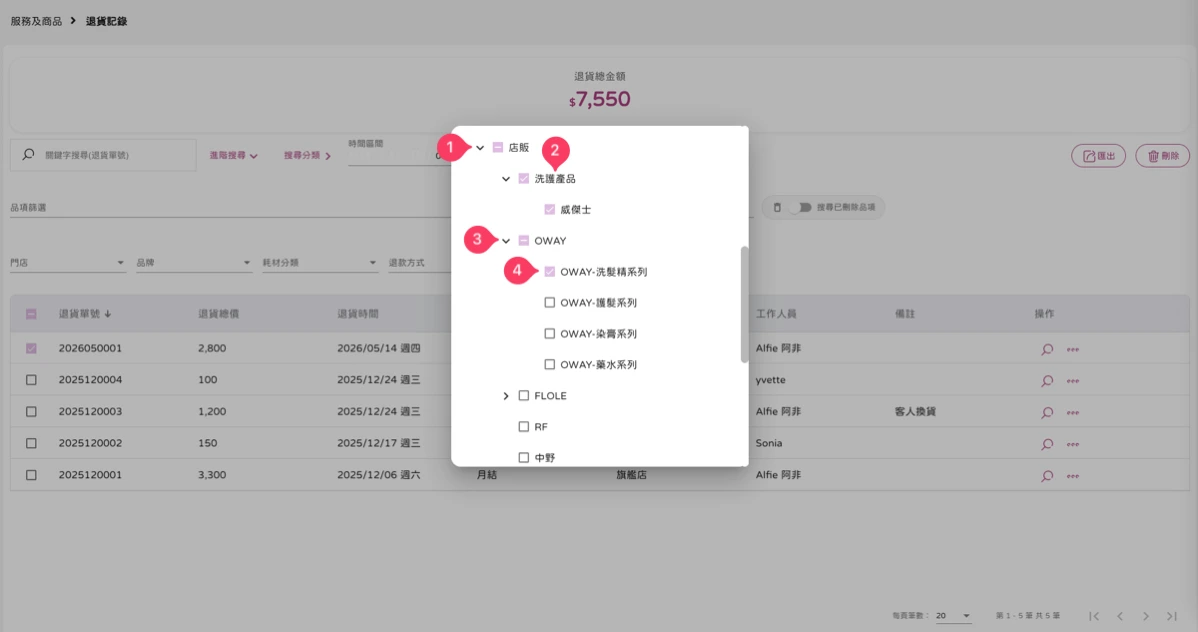Viewport: 1198px width, 632px height.
Task: Open the 門店 dropdown
Action: 67,263
